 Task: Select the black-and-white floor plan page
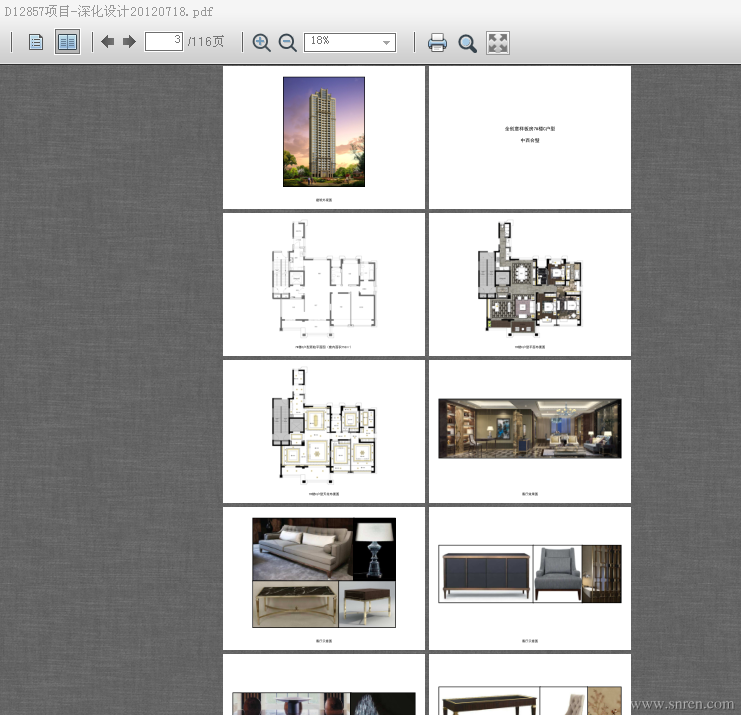click(324, 284)
